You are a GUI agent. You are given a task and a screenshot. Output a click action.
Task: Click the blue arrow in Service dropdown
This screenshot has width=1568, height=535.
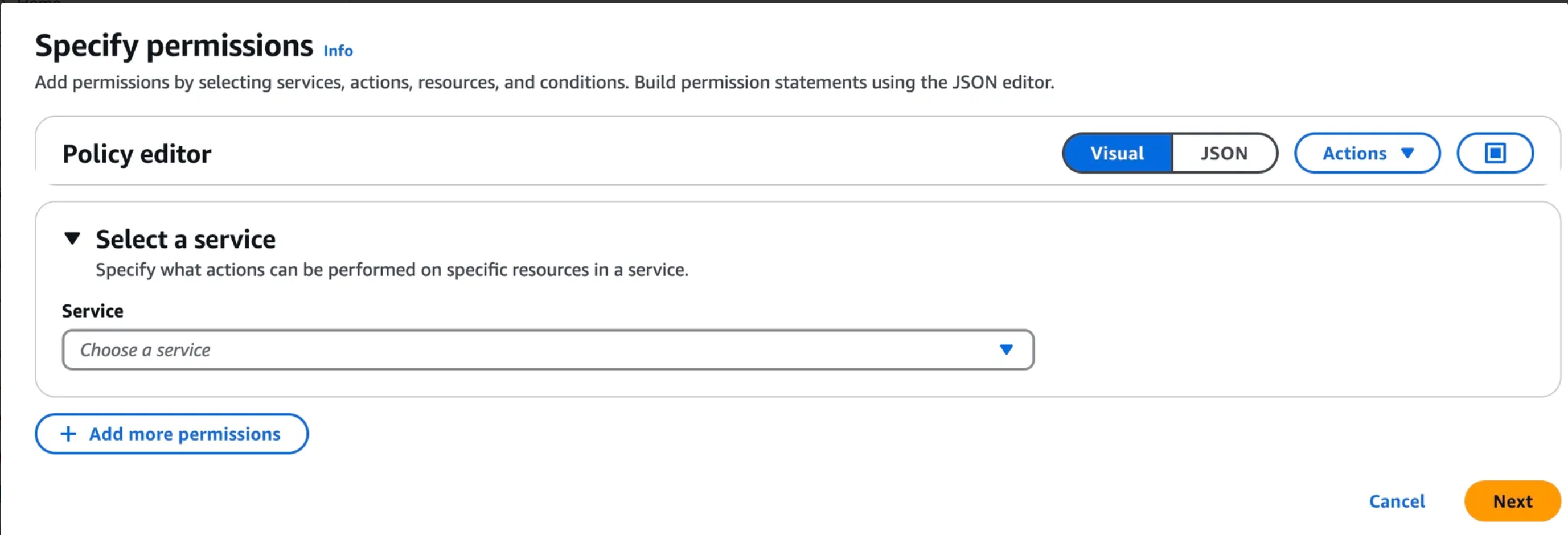[x=1005, y=349]
